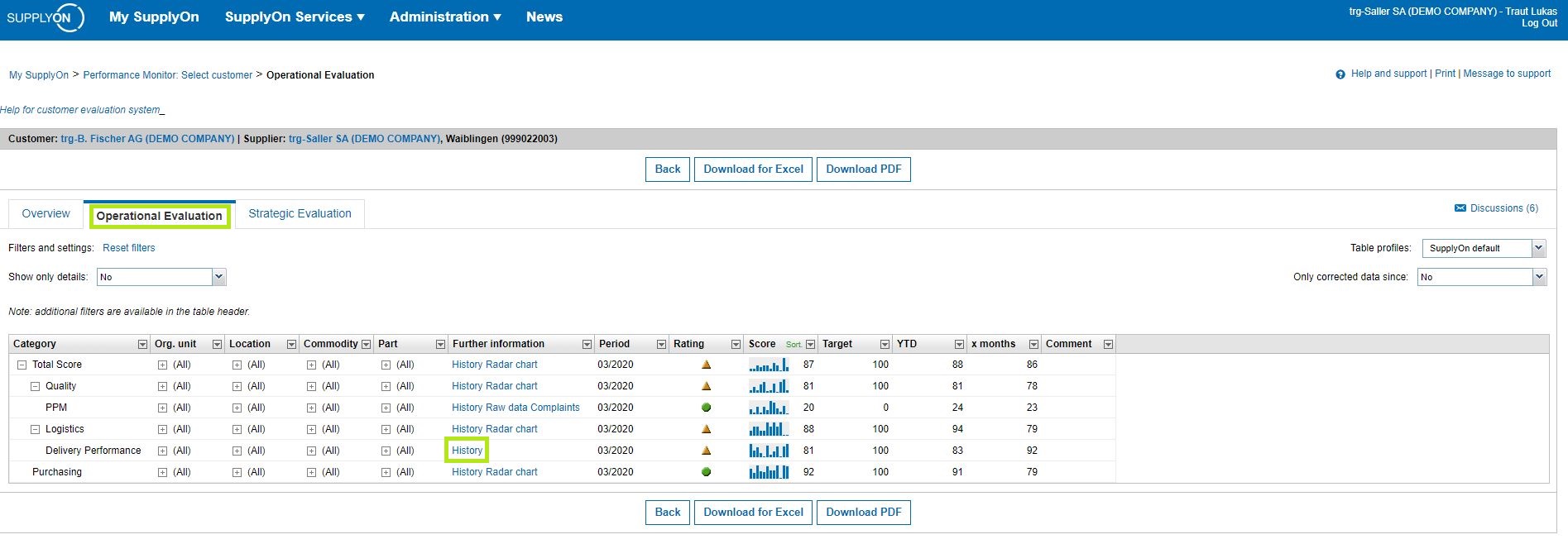The width and height of the screenshot is (1568, 544).
Task: Open the Score column filter icon
Action: 810,345
